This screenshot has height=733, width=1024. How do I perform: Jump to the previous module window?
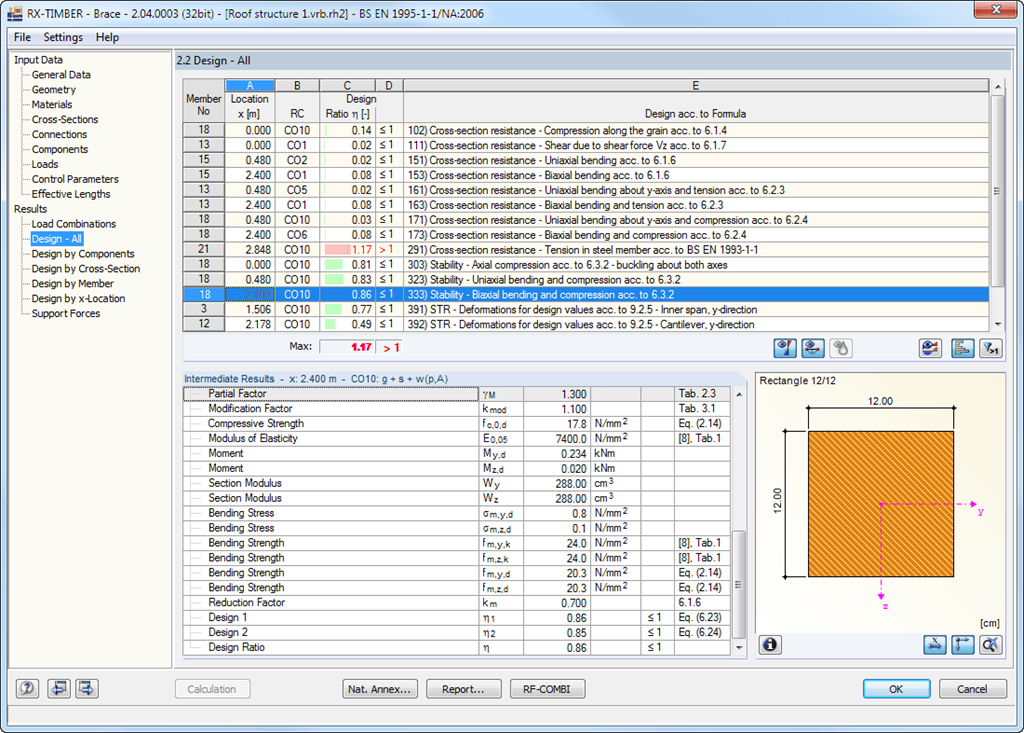pyautogui.click(x=59, y=688)
